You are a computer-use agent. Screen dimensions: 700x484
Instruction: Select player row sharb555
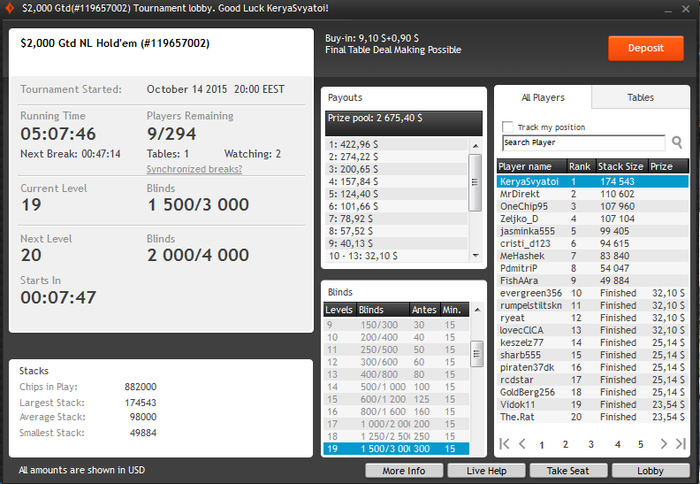pos(592,355)
